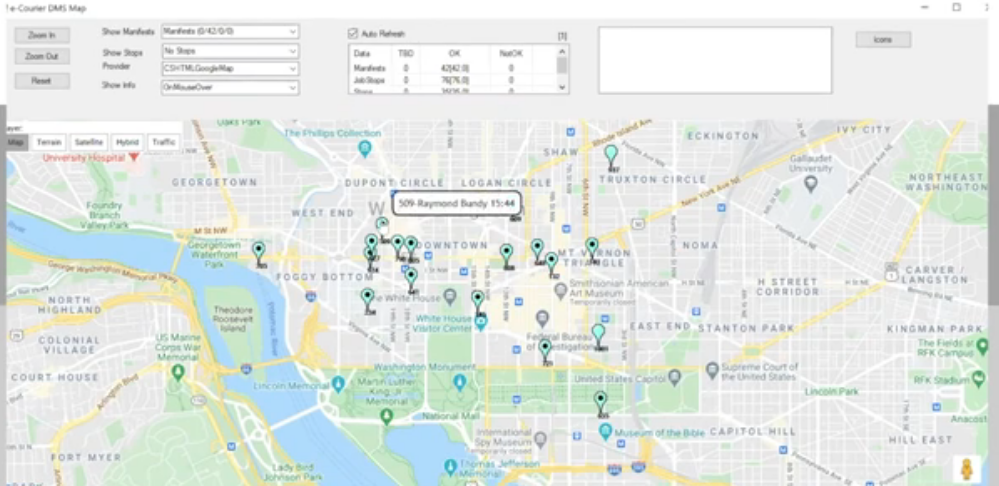Click the "JobStops" row in the stats table
This screenshot has width=999, height=486.
click(x=452, y=80)
